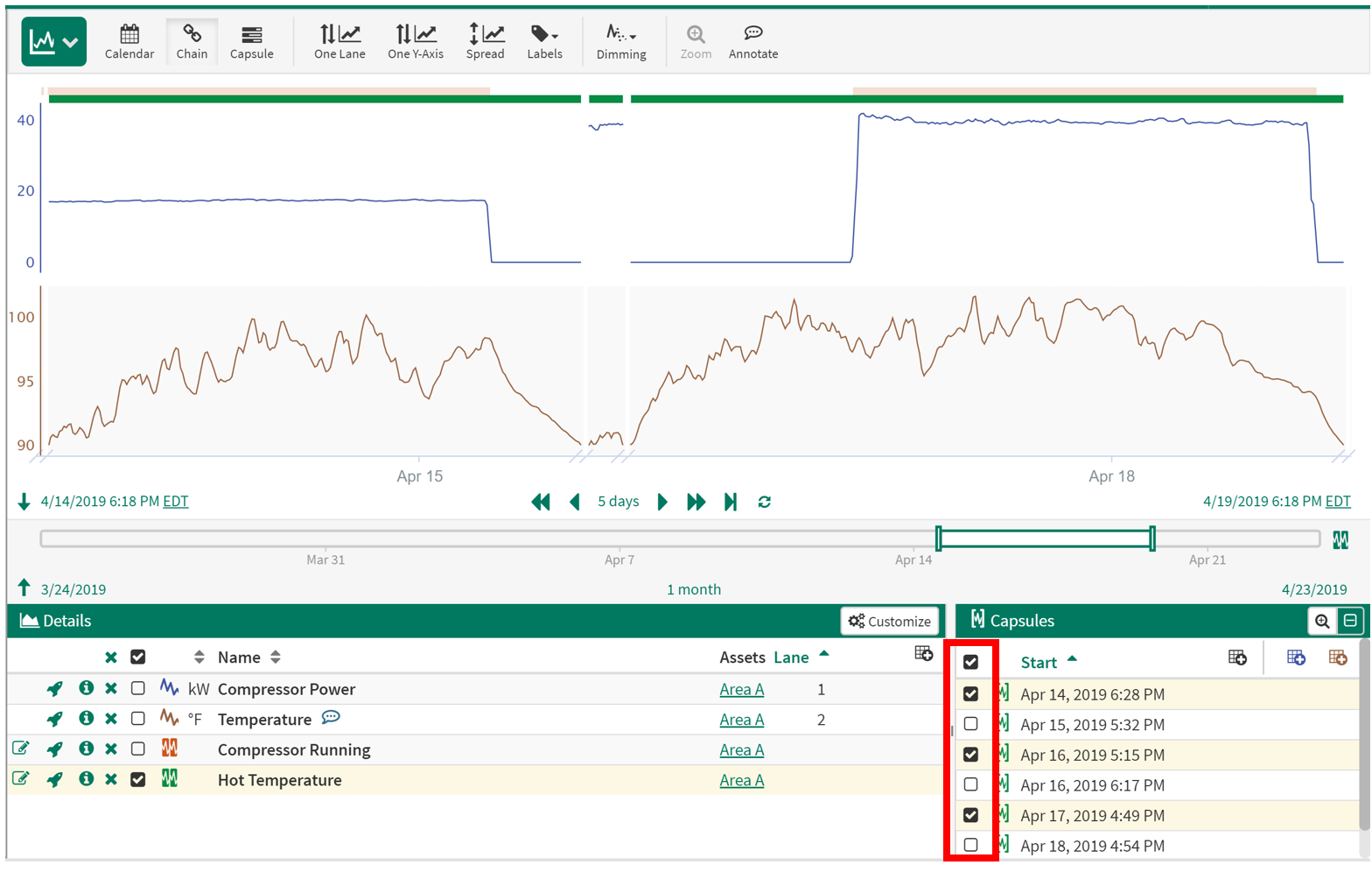
Task: Open Area A link for Compressor Power
Action: [741, 689]
